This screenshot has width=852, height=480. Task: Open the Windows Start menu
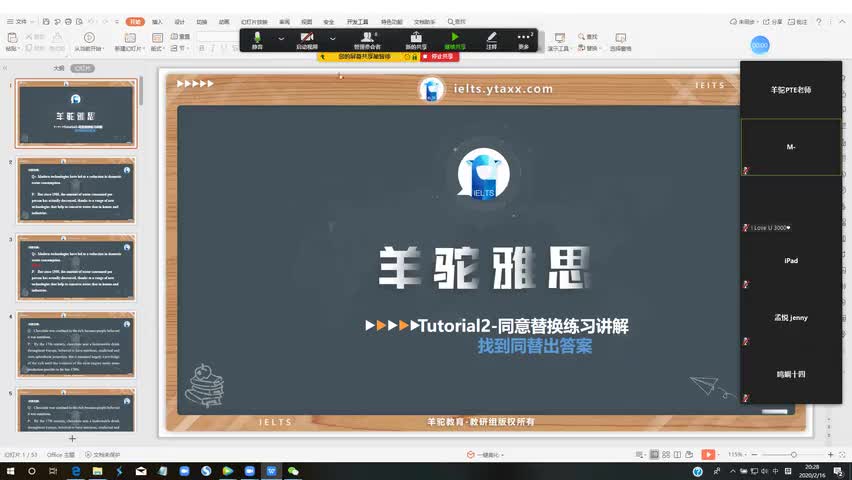pyautogui.click(x=10, y=471)
